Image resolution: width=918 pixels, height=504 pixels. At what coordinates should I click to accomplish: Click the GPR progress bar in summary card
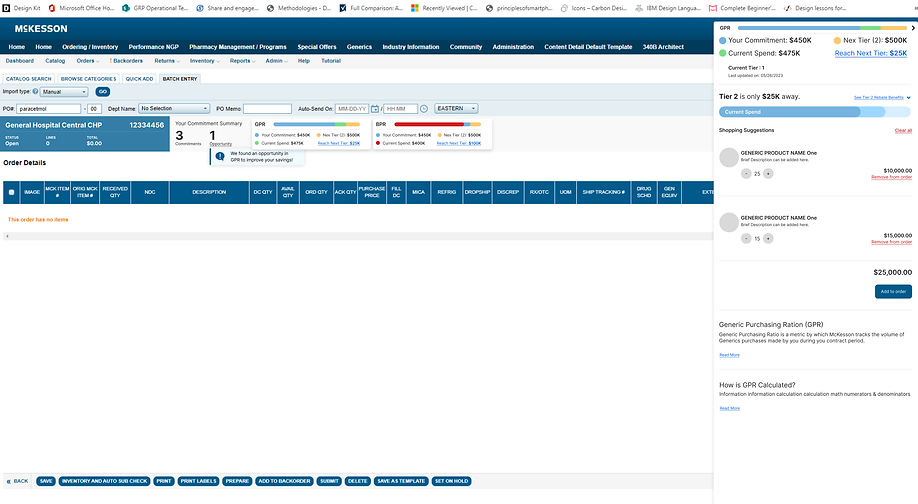tap(316, 124)
